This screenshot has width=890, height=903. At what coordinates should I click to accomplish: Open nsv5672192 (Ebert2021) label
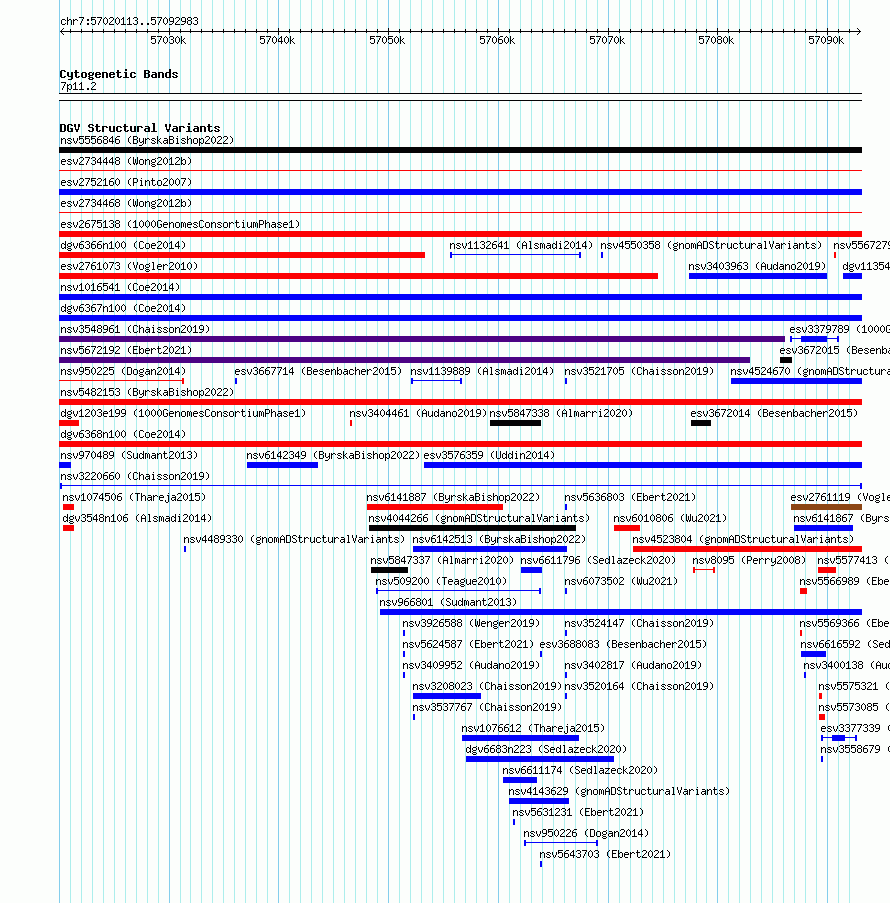(126, 350)
